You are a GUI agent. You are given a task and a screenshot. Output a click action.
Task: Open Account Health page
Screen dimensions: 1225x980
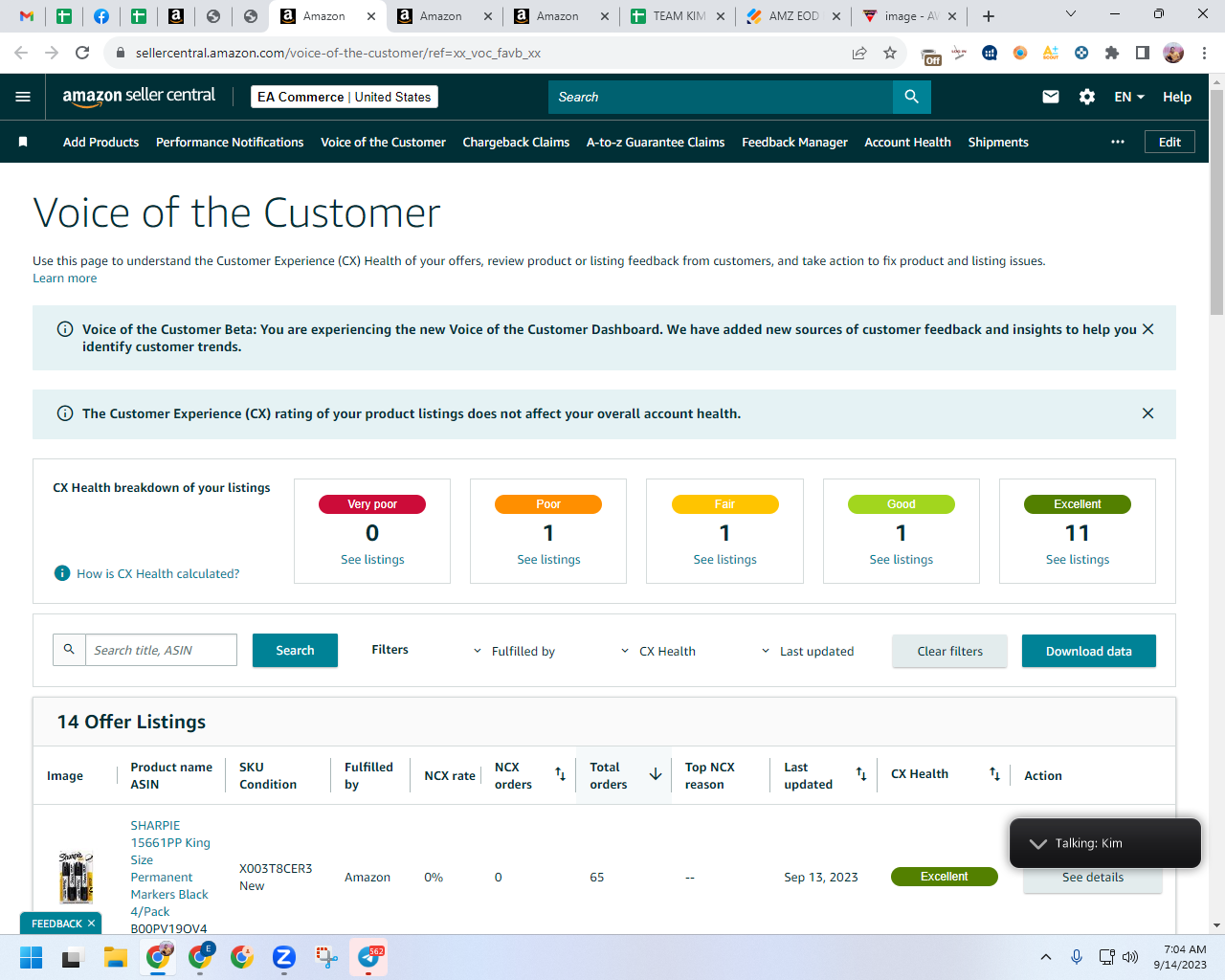pyautogui.click(x=907, y=142)
